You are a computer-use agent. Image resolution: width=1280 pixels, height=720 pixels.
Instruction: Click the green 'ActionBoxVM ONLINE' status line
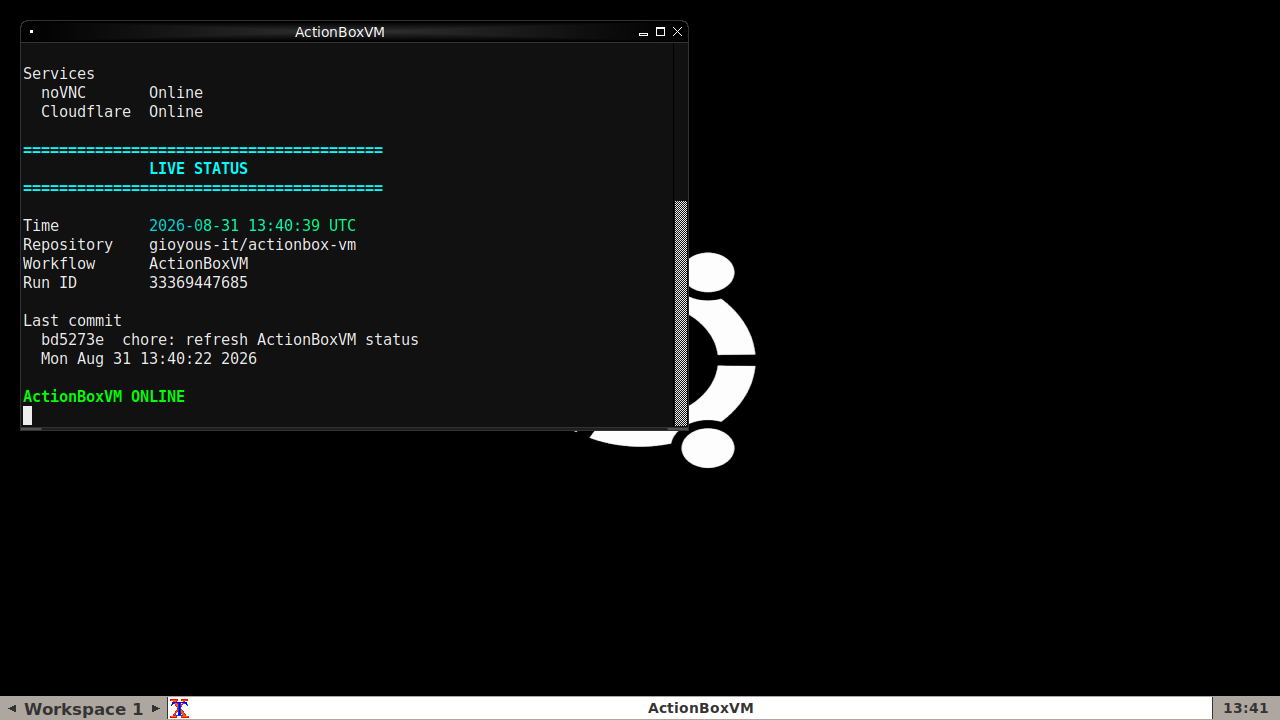point(104,397)
